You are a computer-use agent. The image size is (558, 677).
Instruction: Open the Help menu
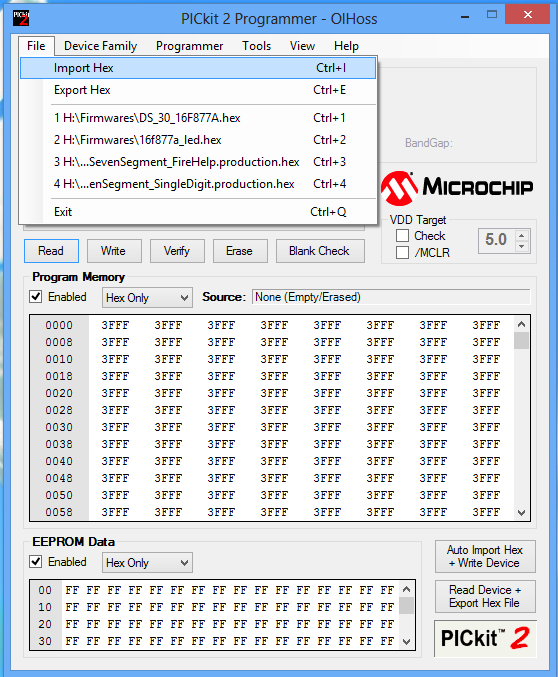346,46
